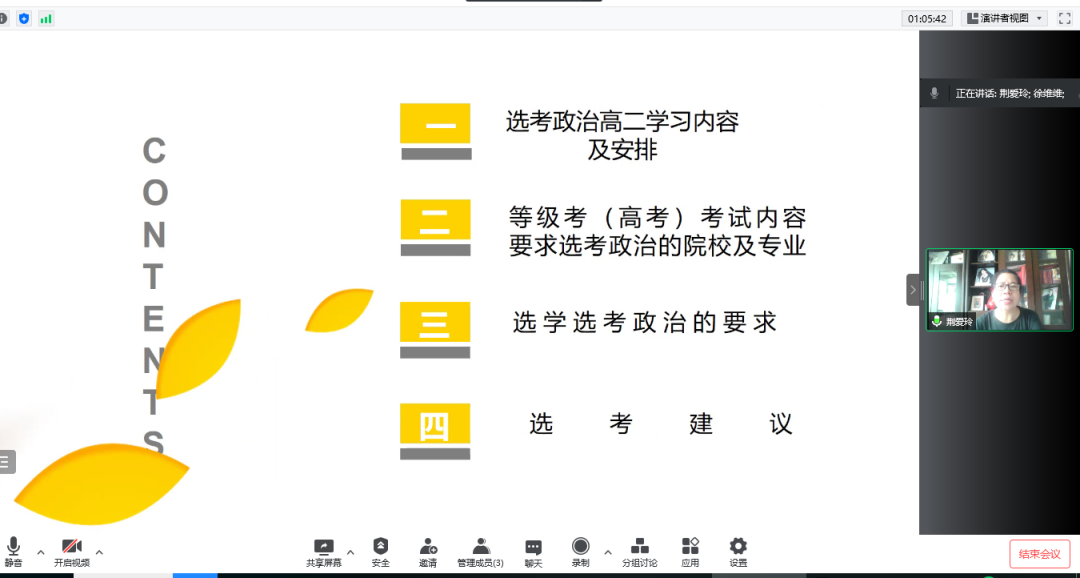
Task: Open Breakout Rooms (分组讨论)
Action: click(640, 551)
